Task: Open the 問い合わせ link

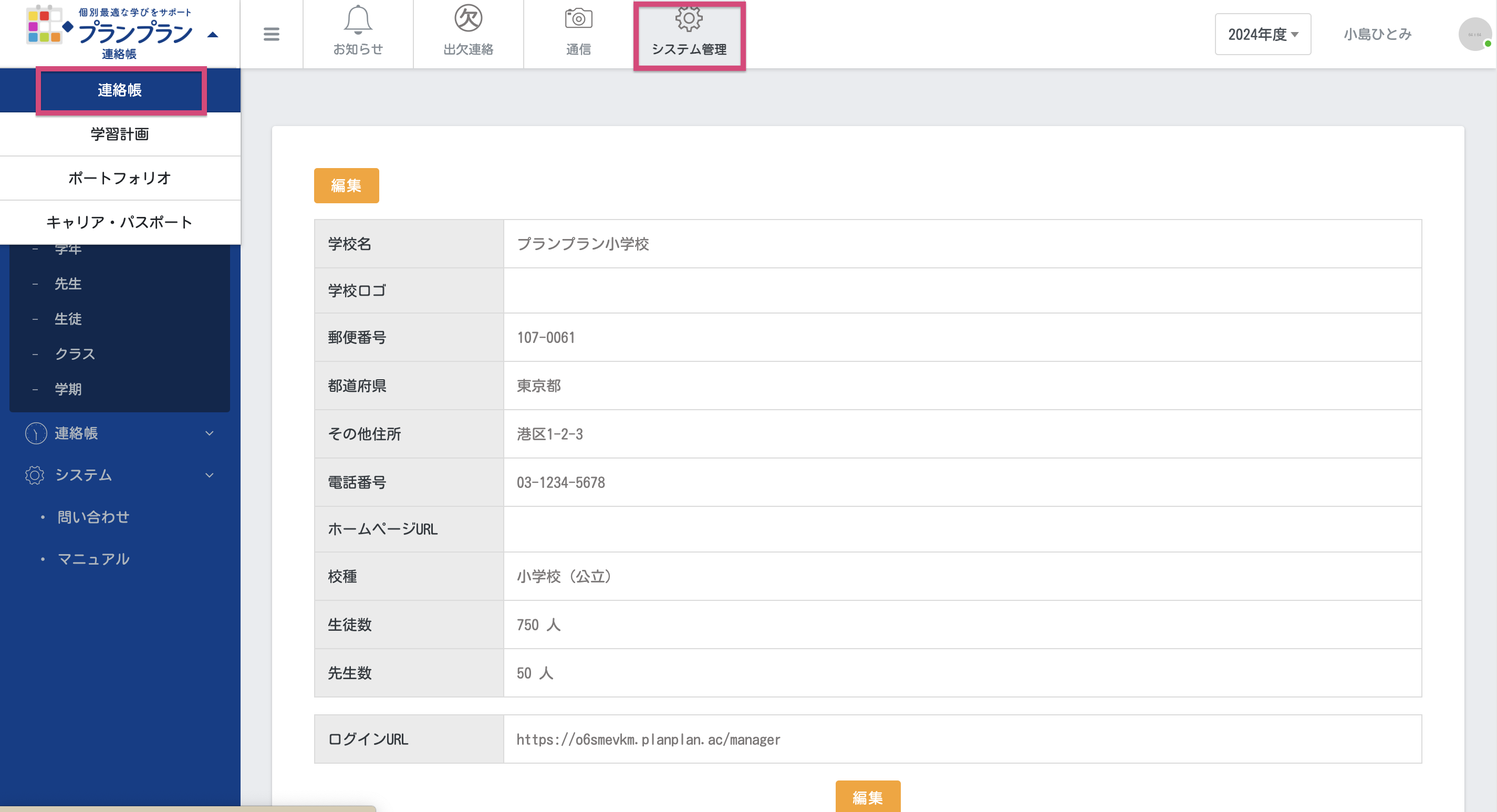Action: 93,517
